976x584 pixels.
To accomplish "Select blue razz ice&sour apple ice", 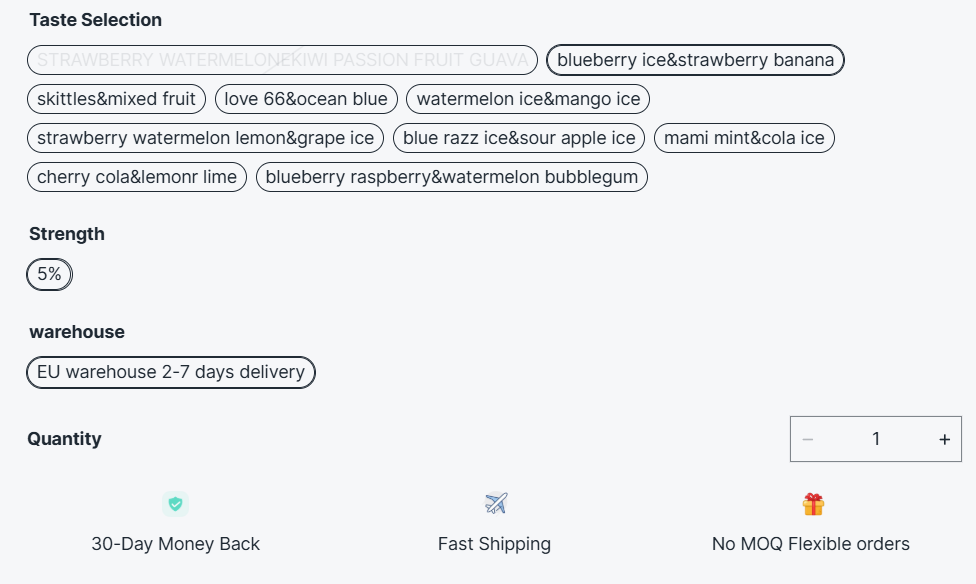I will (519, 138).
